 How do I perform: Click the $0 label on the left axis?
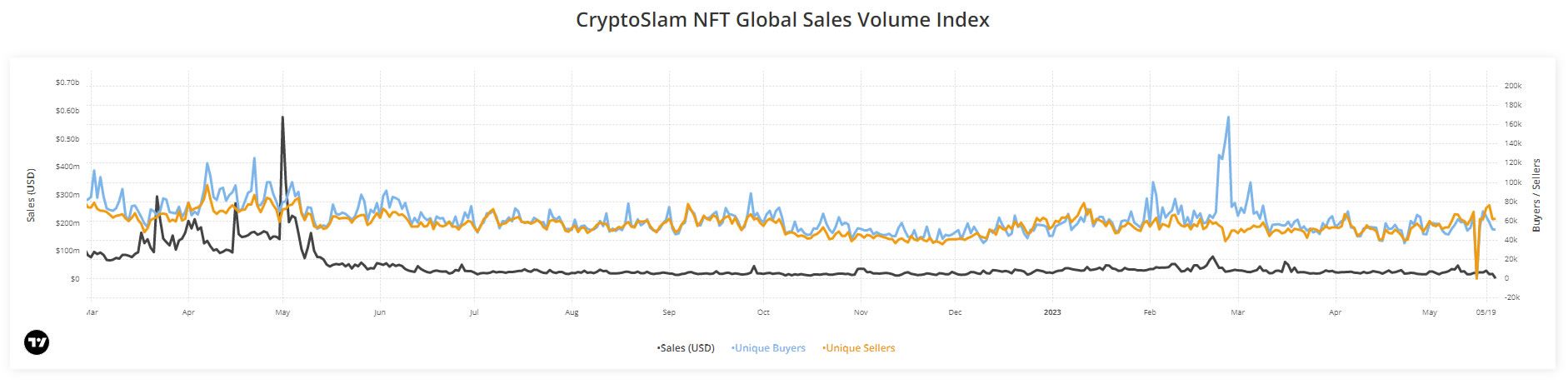click(x=74, y=279)
